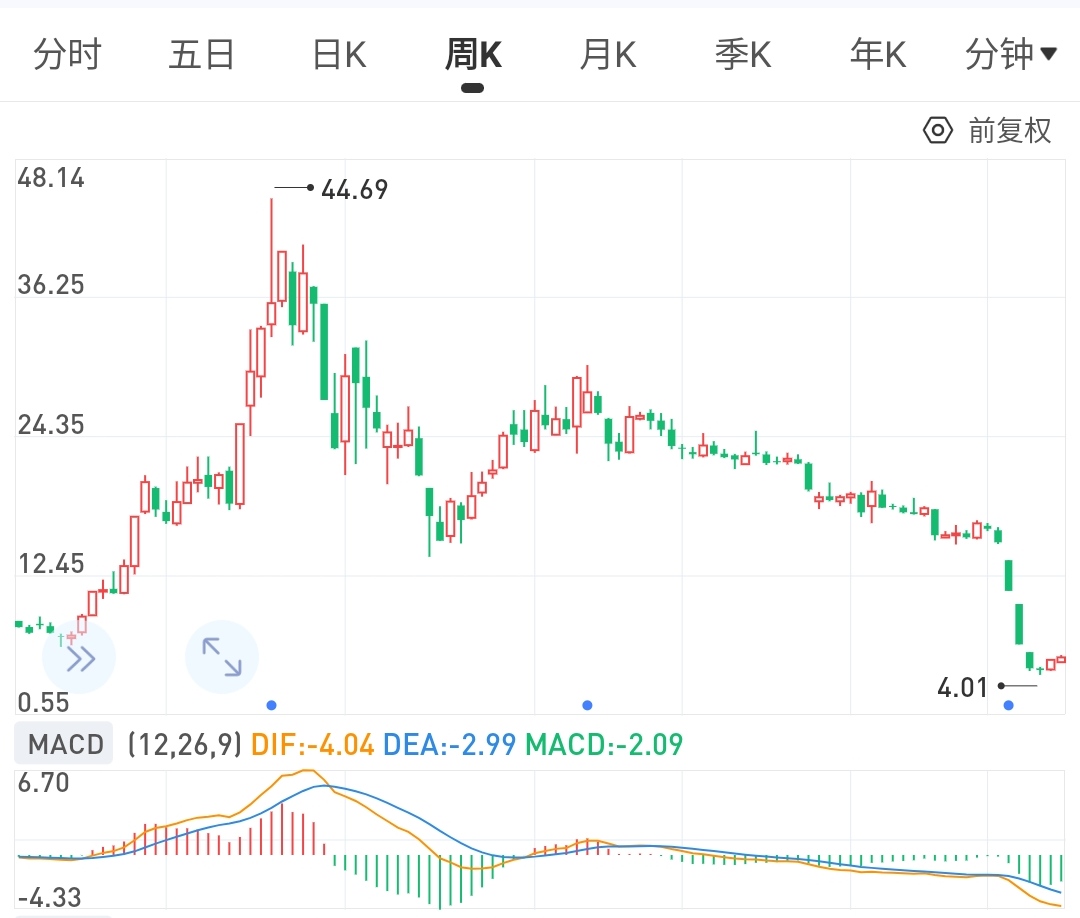Click the 4.01 low price marker
The width and height of the screenshot is (1080, 918).
[962, 687]
